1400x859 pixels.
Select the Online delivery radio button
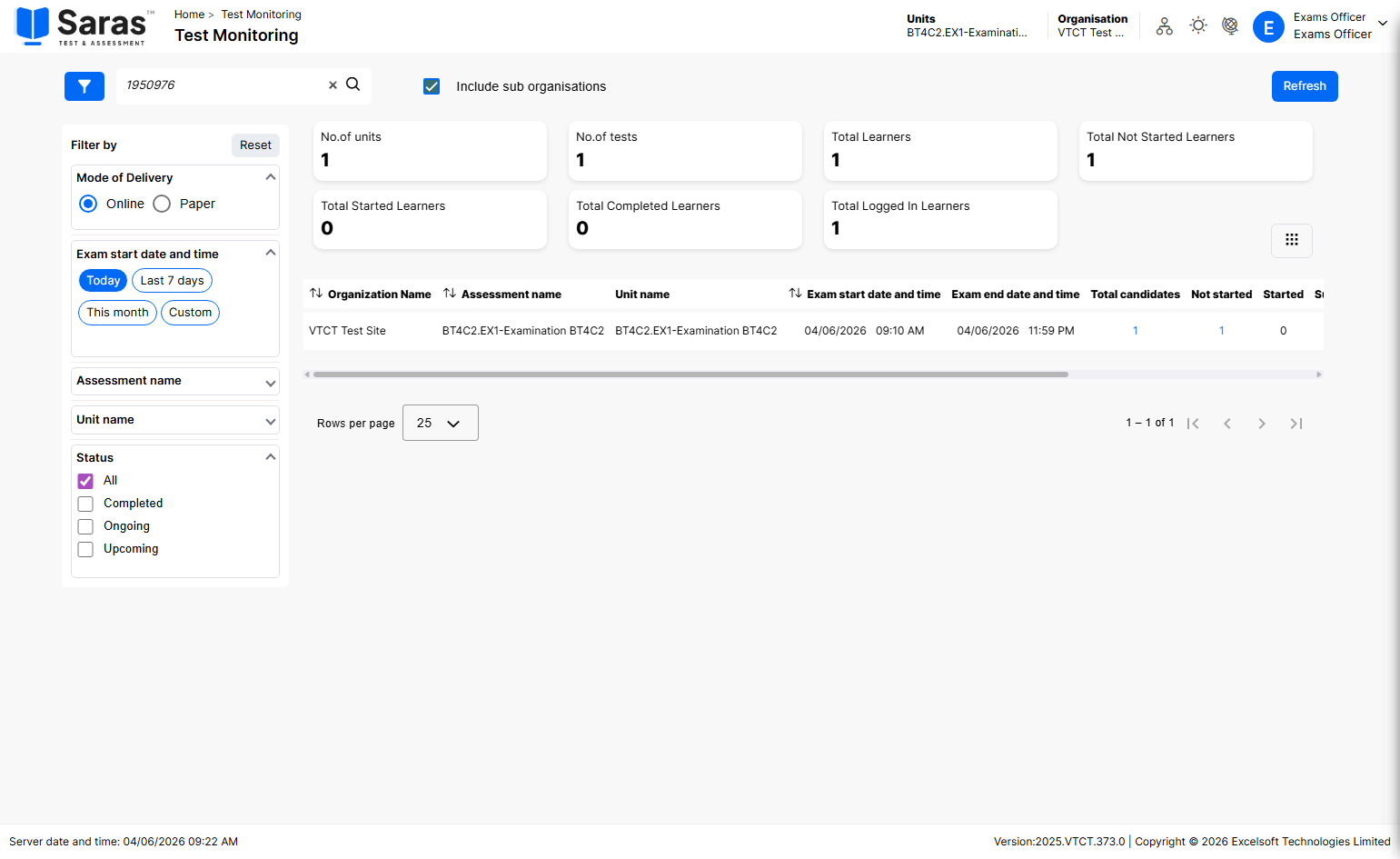click(88, 204)
